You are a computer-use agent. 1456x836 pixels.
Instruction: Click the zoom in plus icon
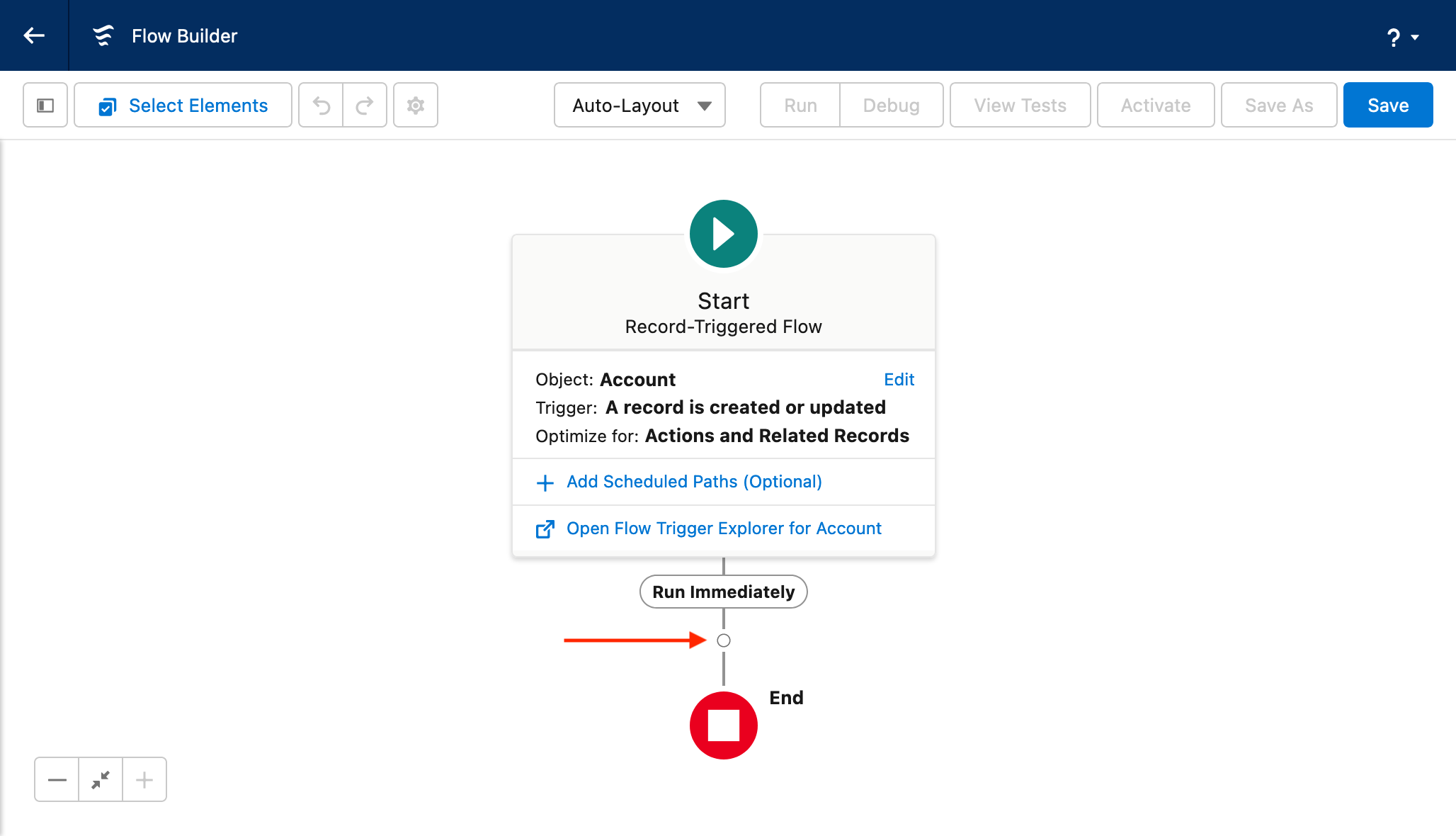tap(144, 780)
